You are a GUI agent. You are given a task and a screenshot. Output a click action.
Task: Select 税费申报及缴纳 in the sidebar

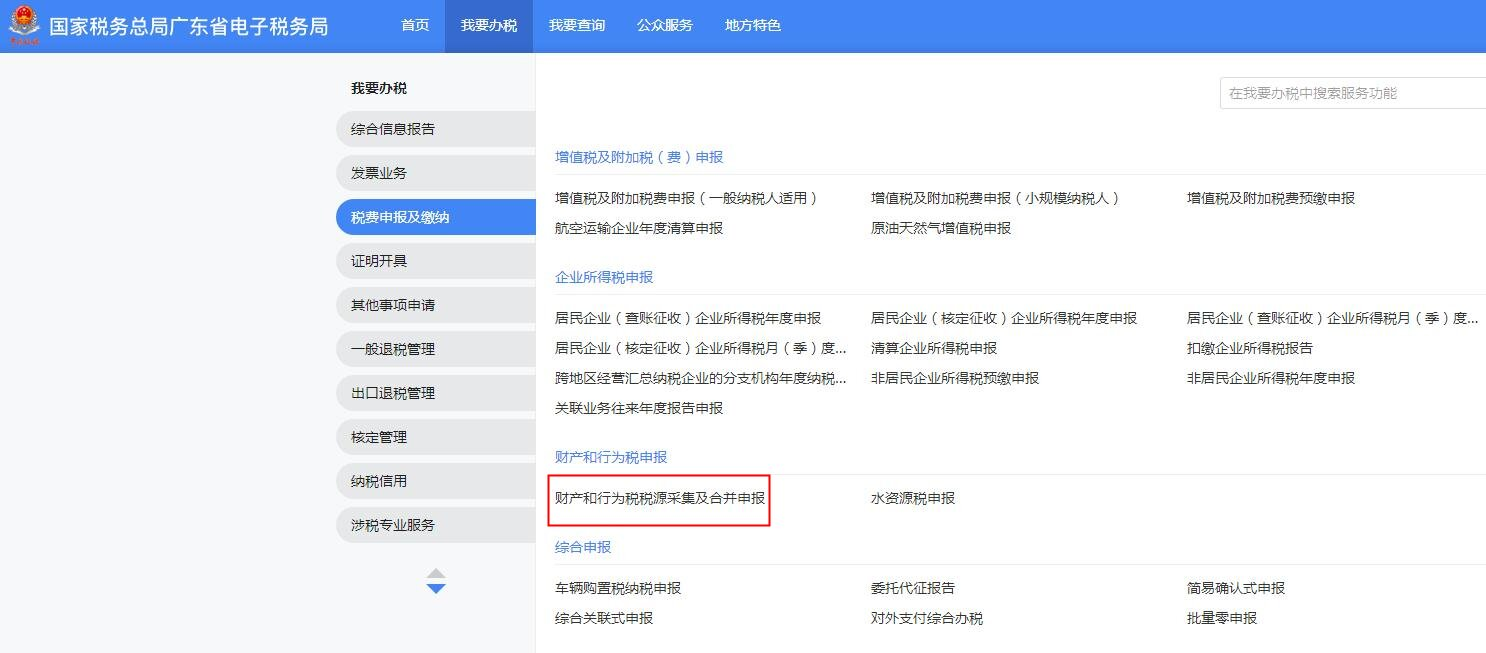point(436,217)
